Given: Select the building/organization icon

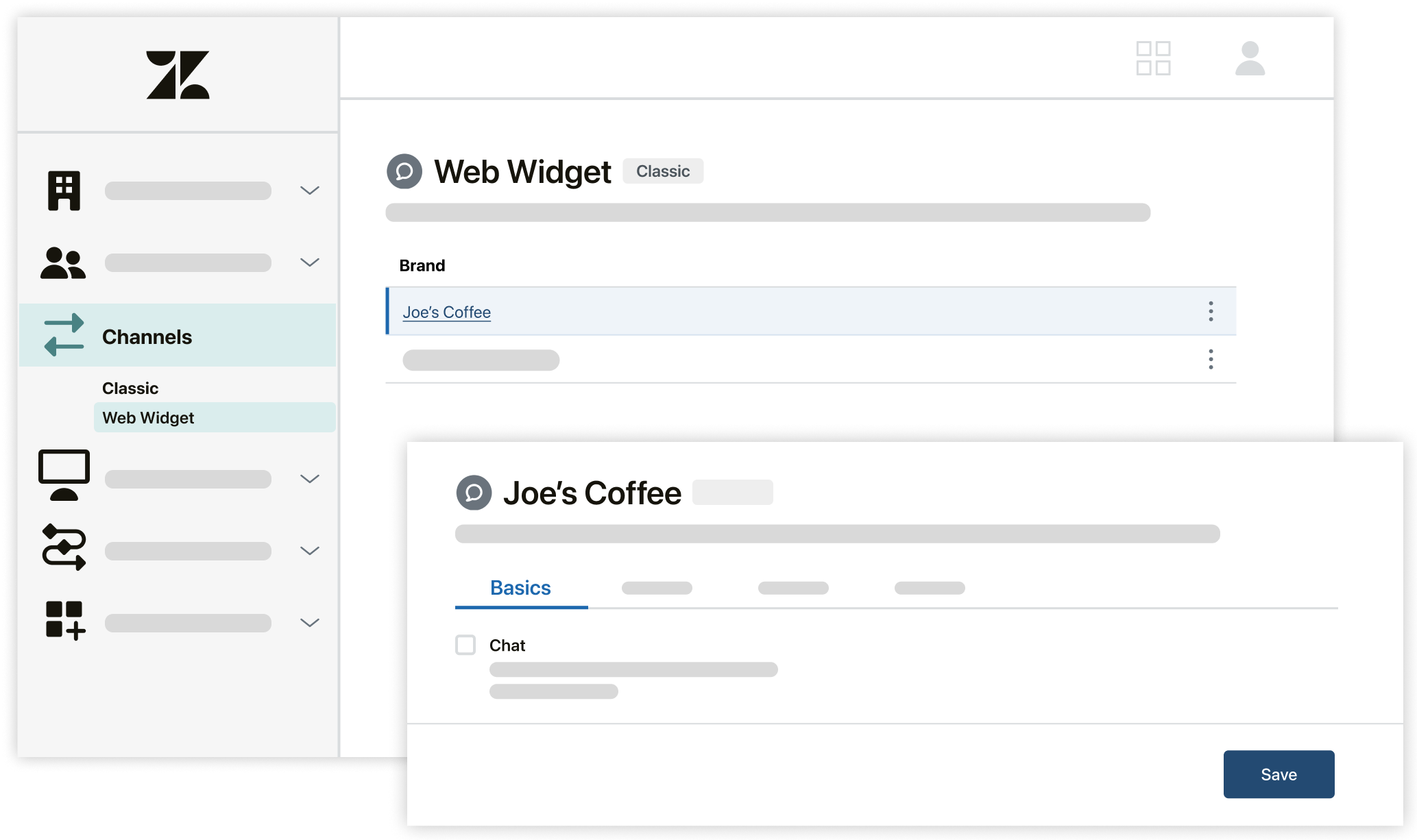Looking at the screenshot, I should [x=63, y=189].
